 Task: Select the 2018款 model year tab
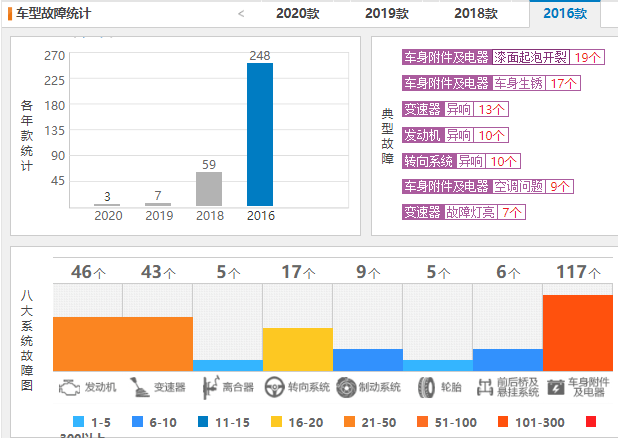pyautogui.click(x=475, y=14)
